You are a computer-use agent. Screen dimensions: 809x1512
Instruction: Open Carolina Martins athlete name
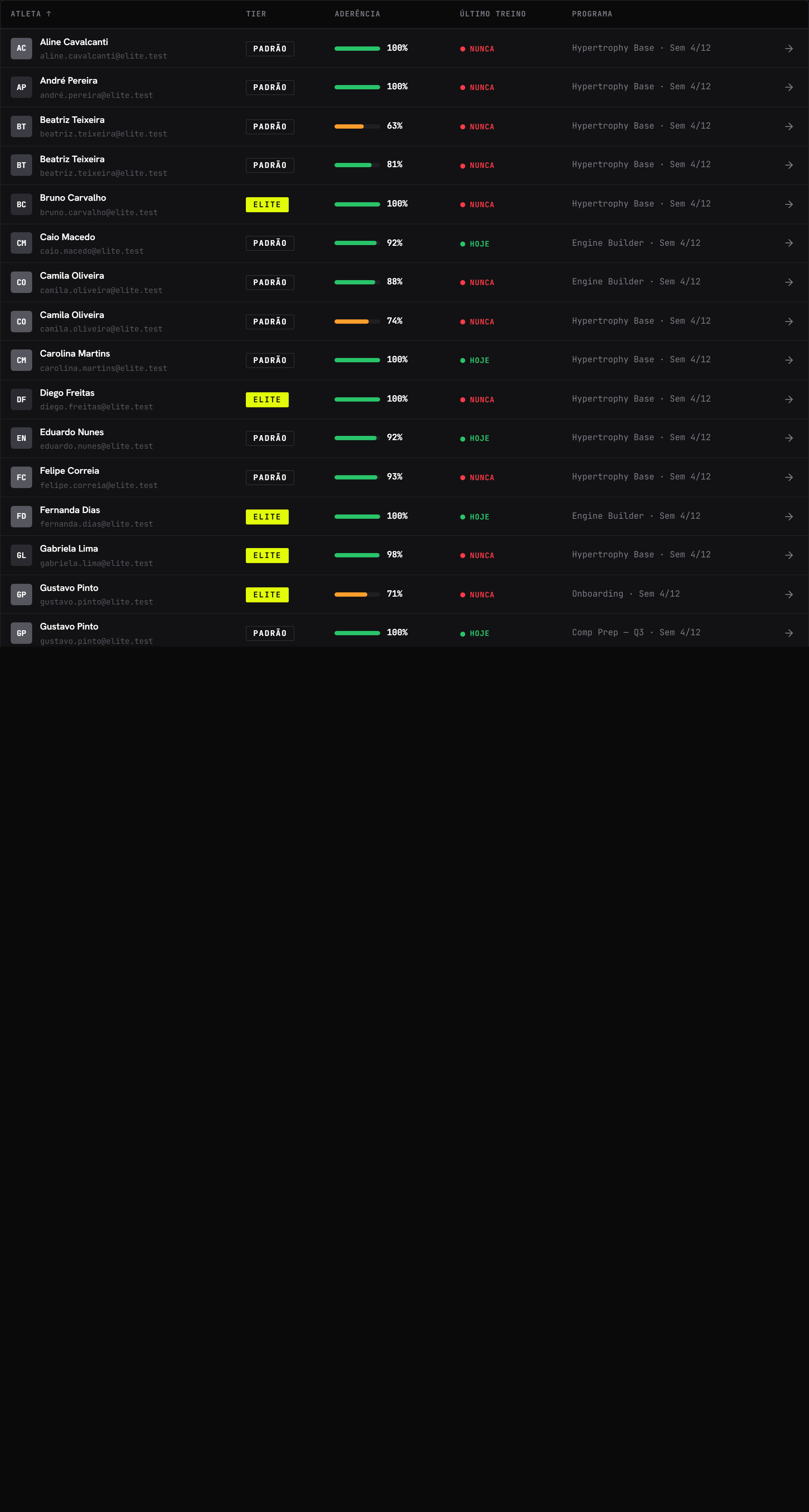[x=75, y=353]
